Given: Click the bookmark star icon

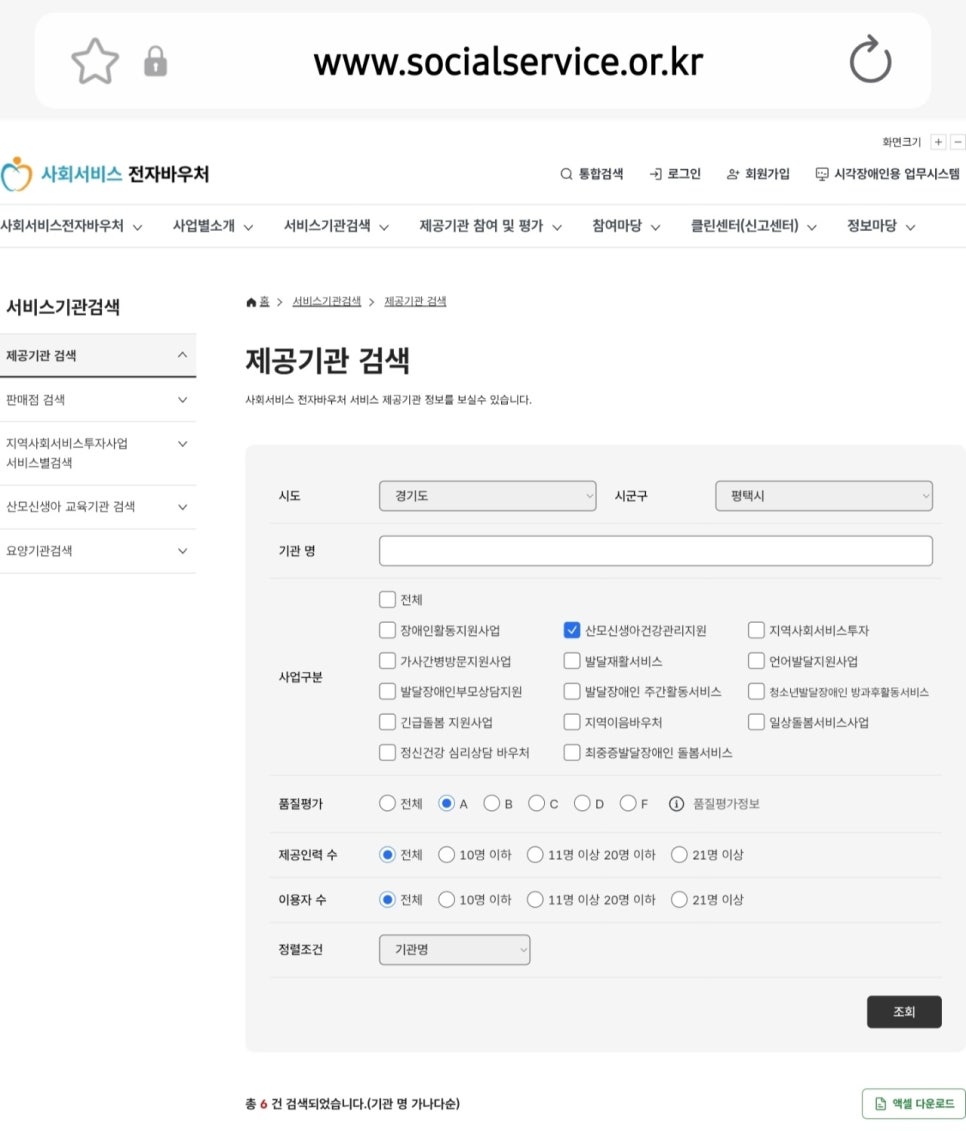Looking at the screenshot, I should click(x=95, y=62).
